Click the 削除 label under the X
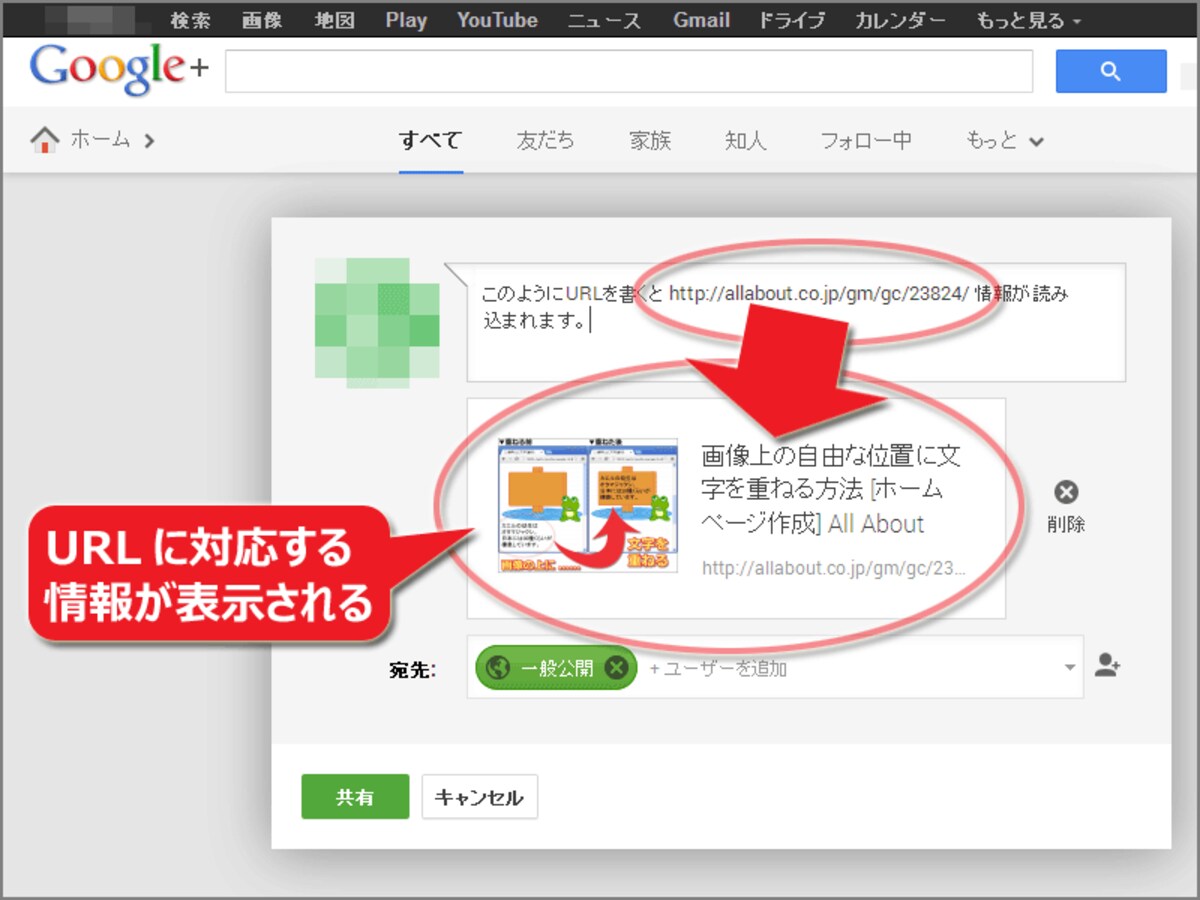 [x=1067, y=524]
